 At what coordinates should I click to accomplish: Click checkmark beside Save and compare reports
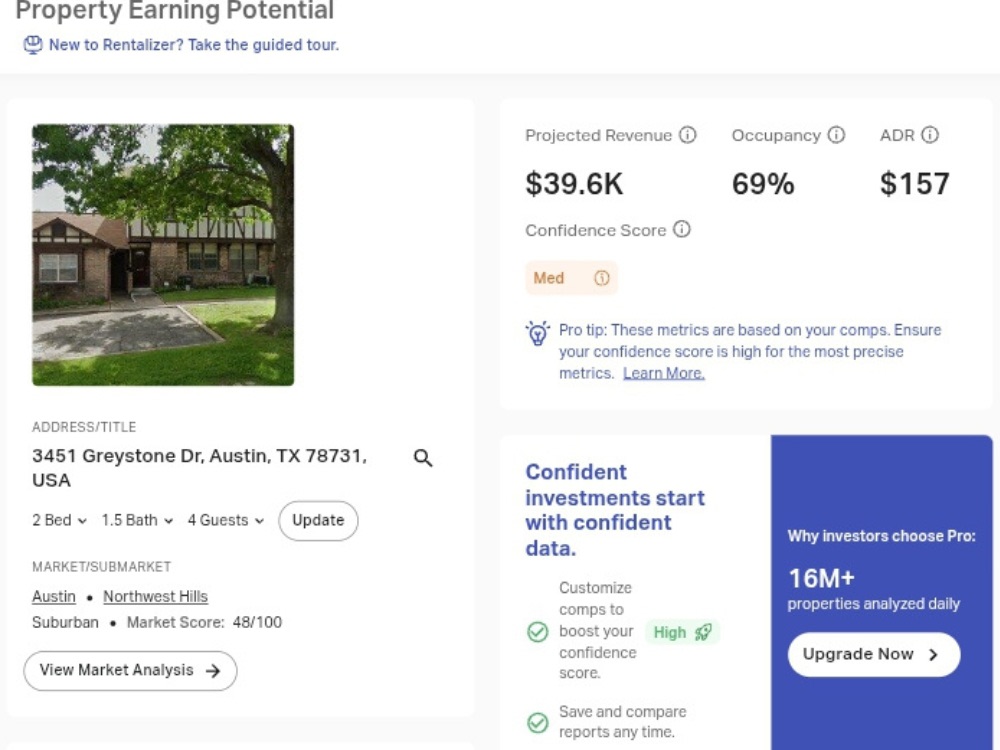[x=538, y=723]
